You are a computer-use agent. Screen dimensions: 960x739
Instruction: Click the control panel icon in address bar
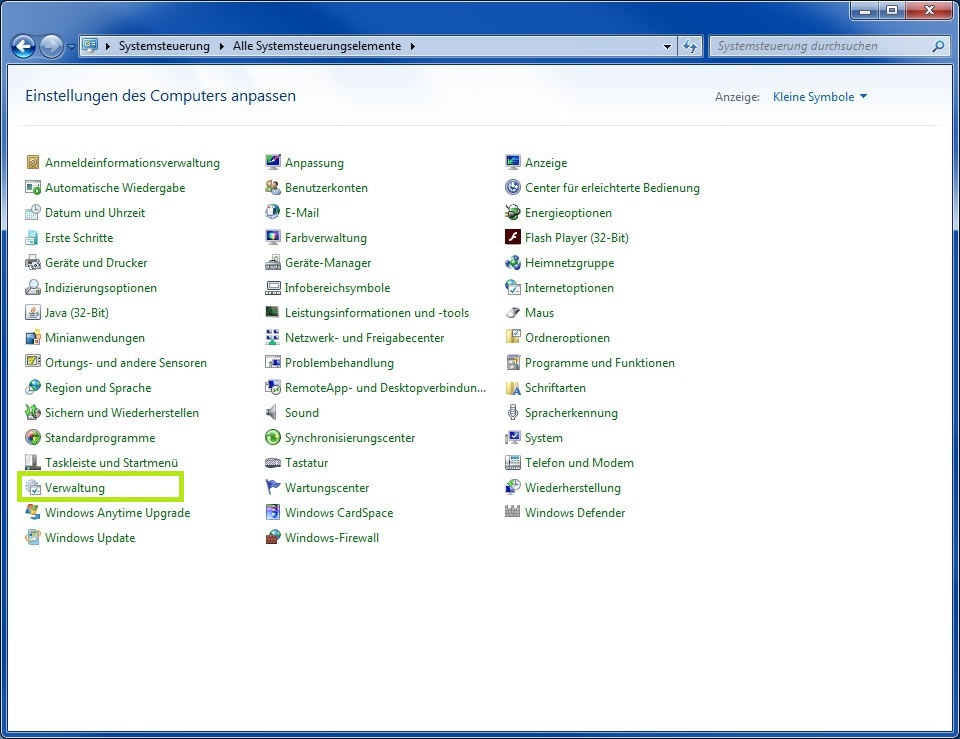pos(91,46)
